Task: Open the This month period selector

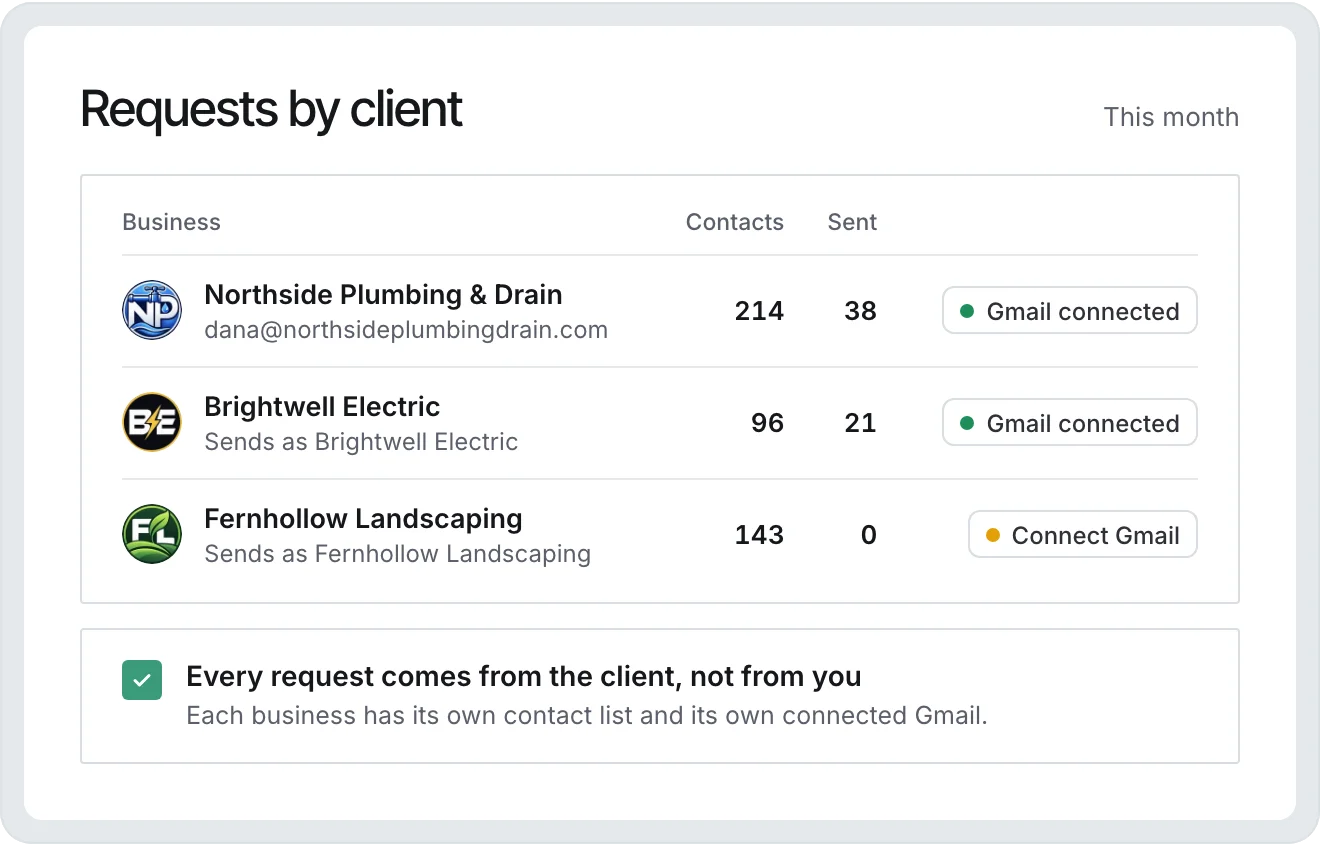Action: 1171,117
